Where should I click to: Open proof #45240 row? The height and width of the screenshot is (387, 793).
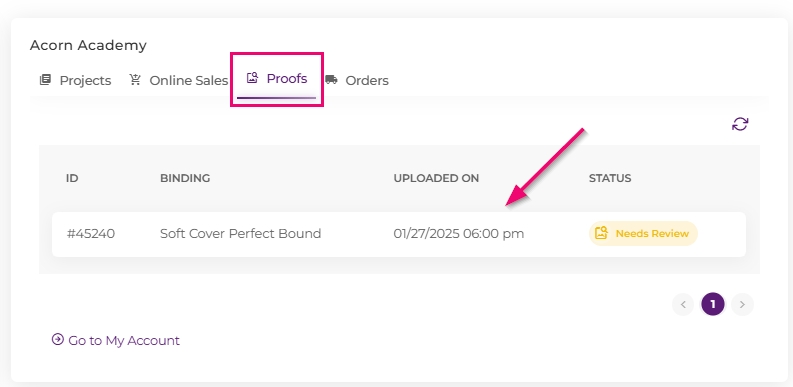point(399,234)
